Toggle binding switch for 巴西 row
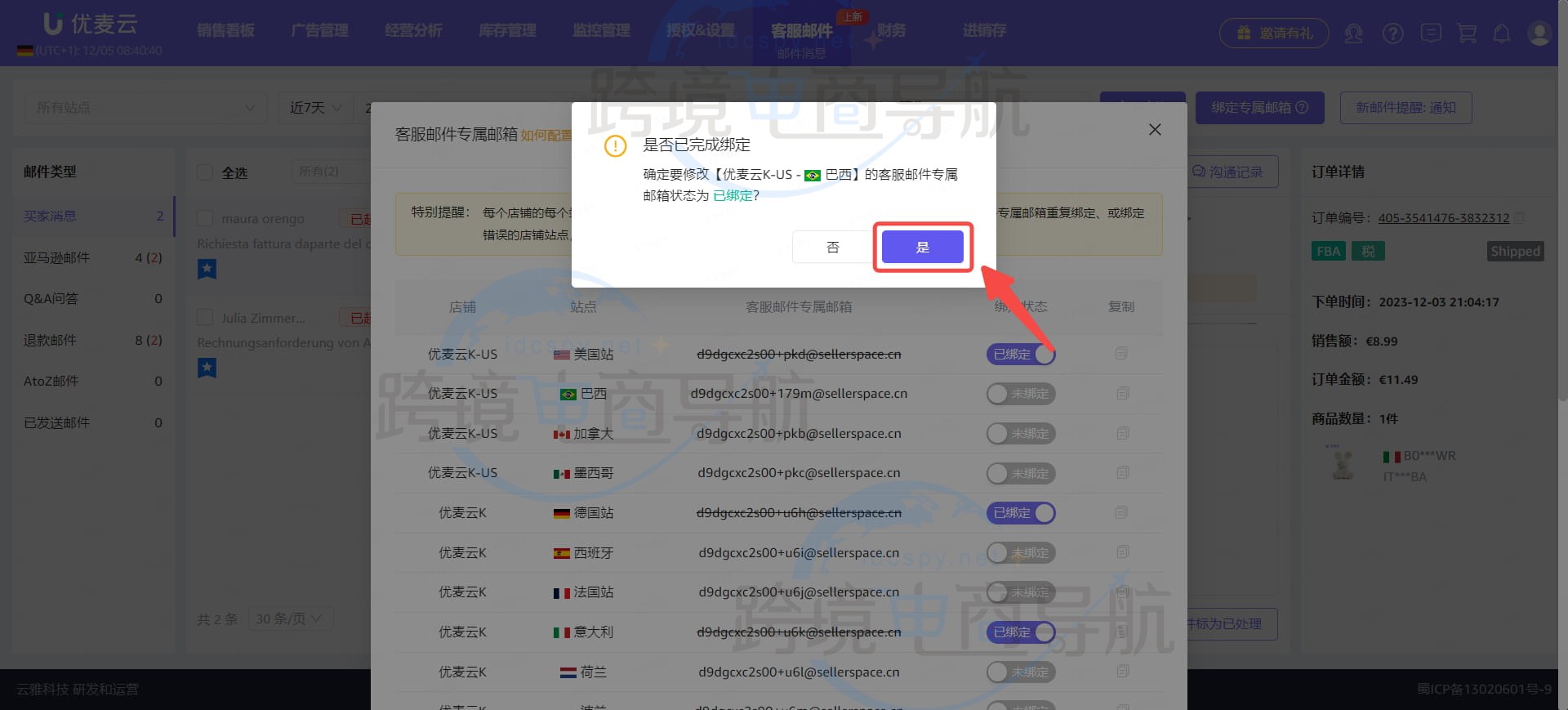 [1021, 394]
